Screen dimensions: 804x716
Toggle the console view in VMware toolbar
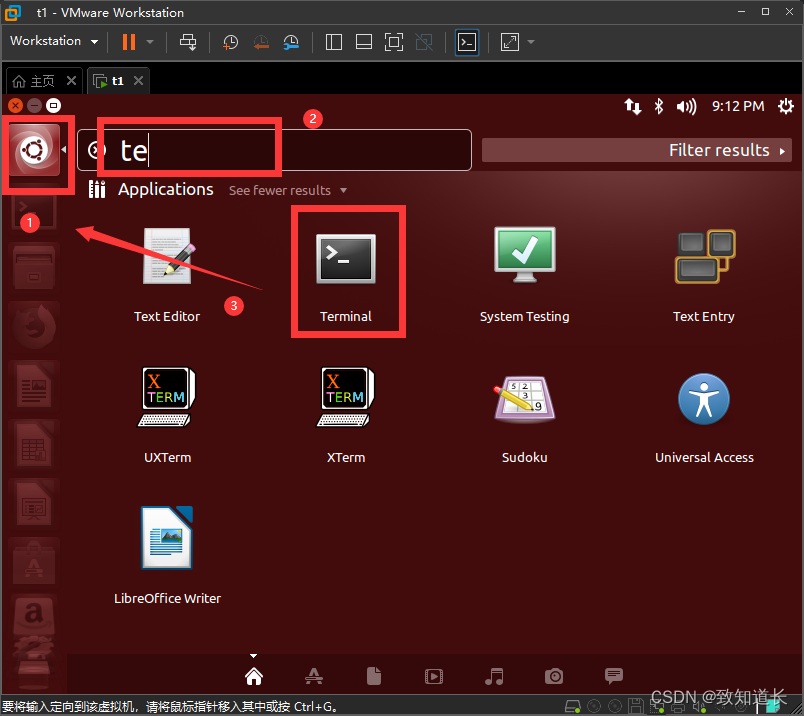[x=466, y=42]
